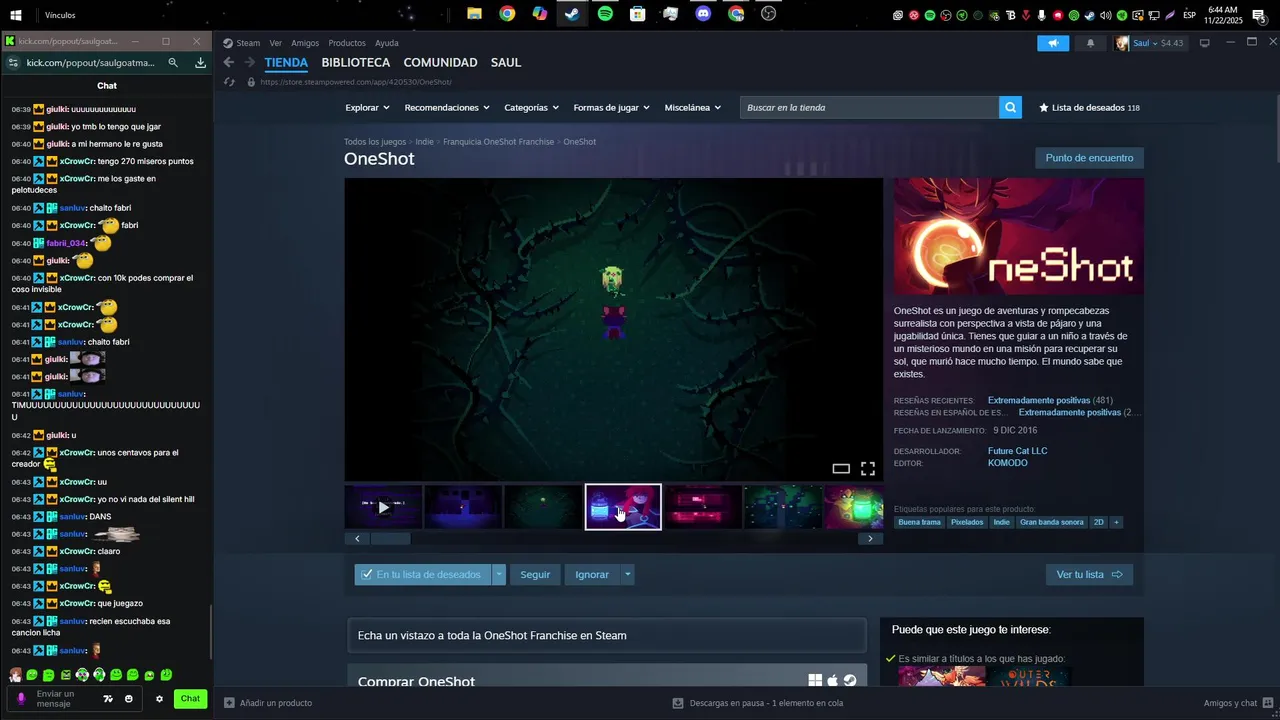Click the Buena trama tag
1280x720 pixels.
pos(919,522)
